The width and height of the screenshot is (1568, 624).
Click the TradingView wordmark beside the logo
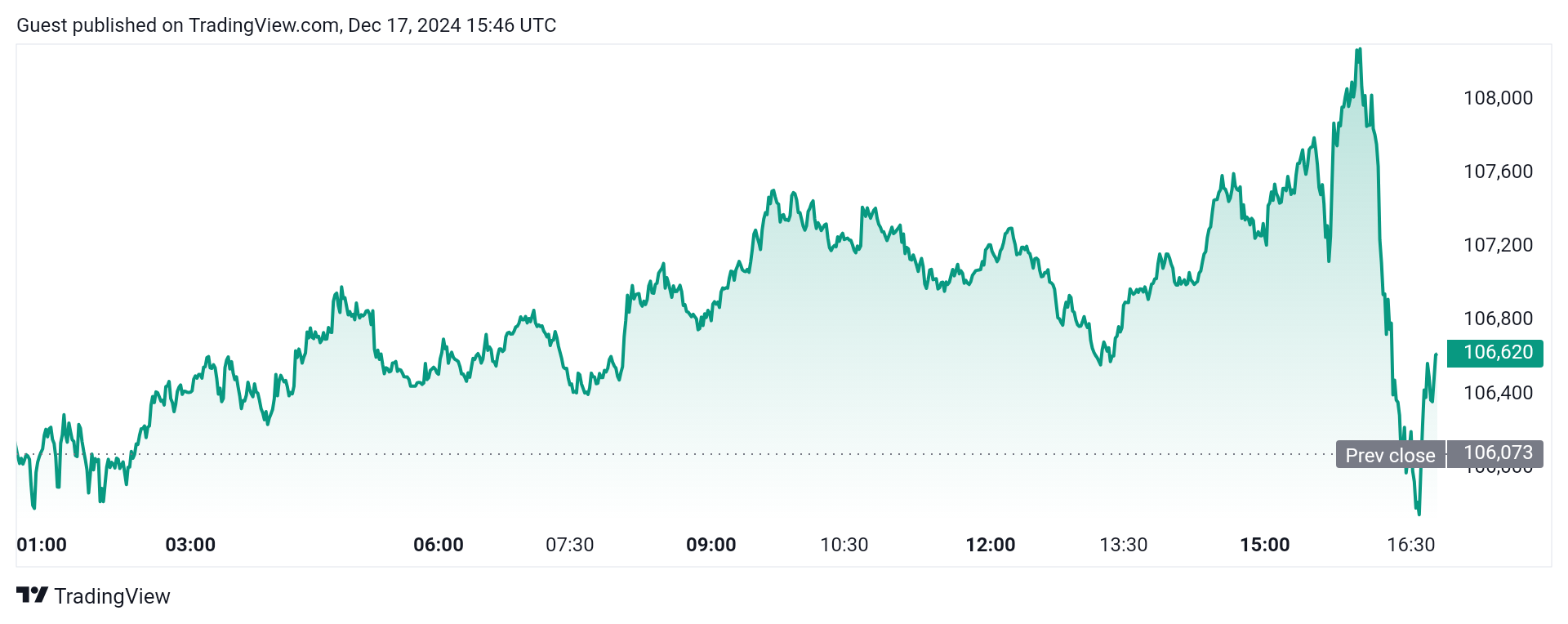click(112, 596)
